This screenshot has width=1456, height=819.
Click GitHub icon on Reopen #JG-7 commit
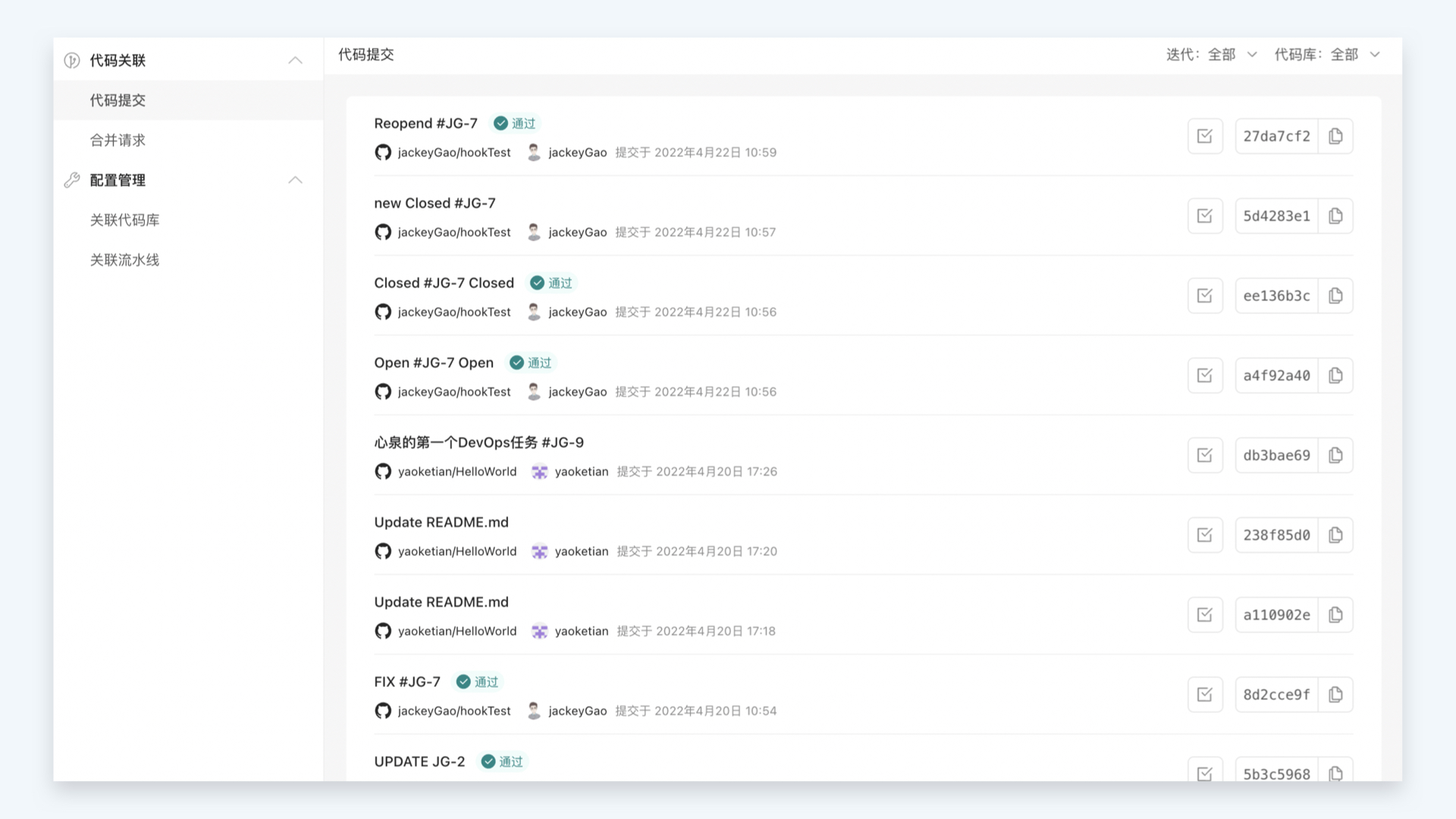(x=383, y=152)
